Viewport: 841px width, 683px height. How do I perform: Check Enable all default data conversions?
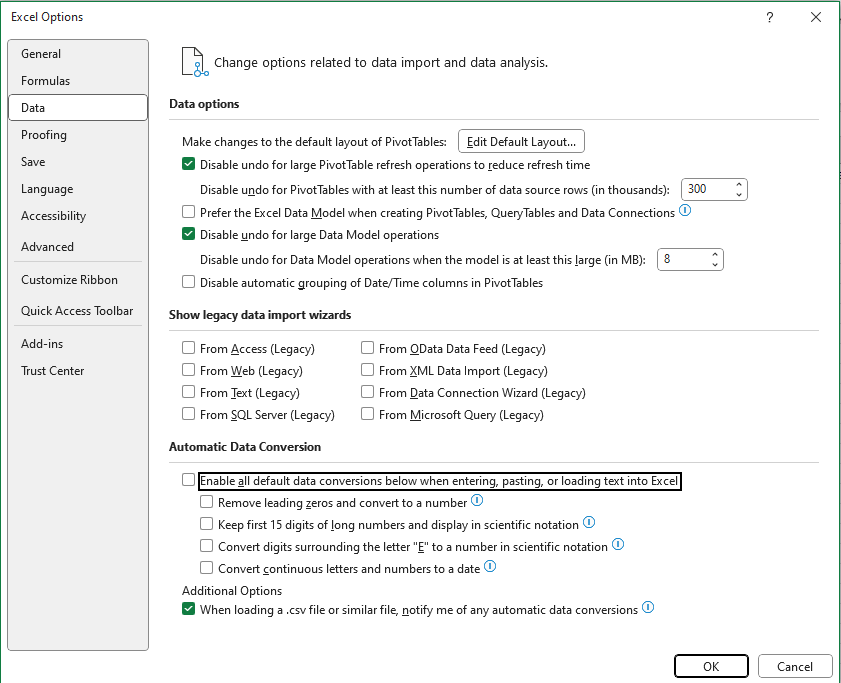pos(189,481)
